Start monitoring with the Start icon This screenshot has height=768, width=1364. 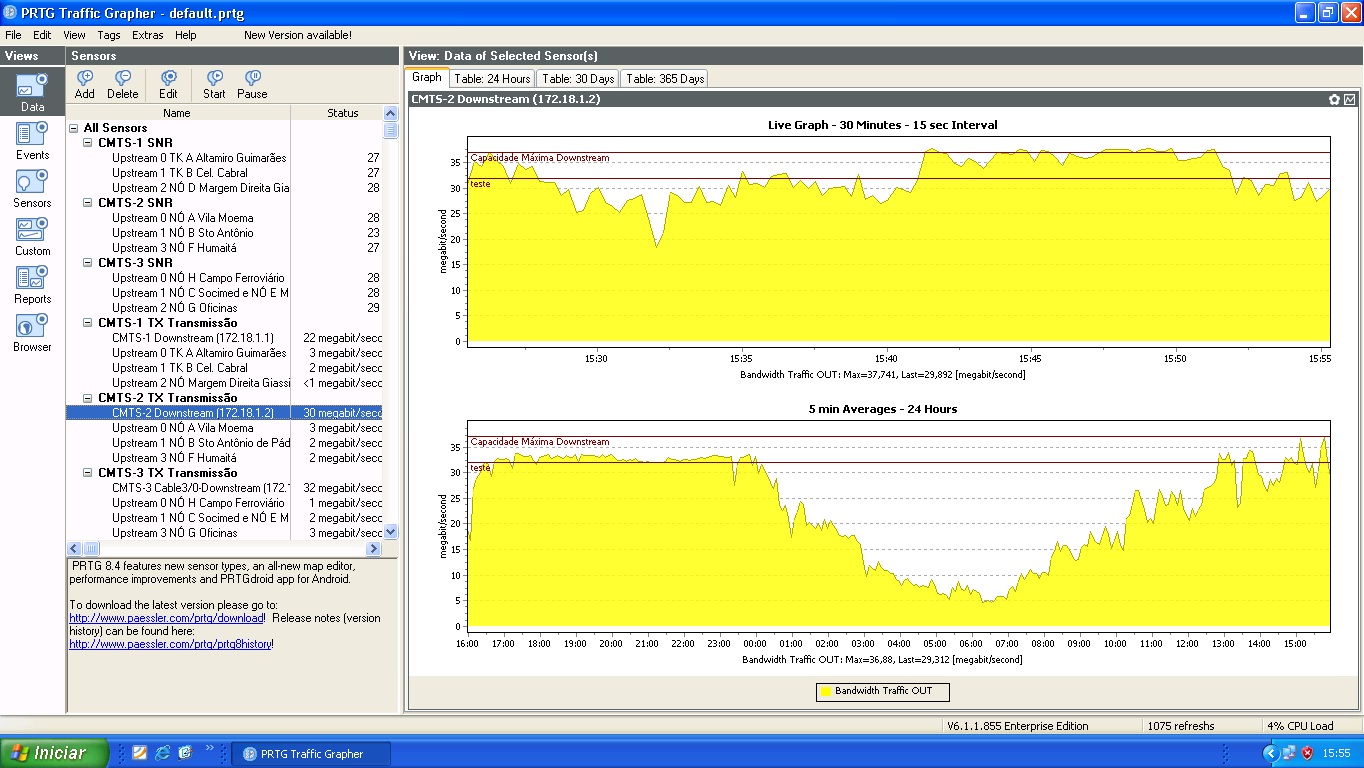(x=214, y=84)
